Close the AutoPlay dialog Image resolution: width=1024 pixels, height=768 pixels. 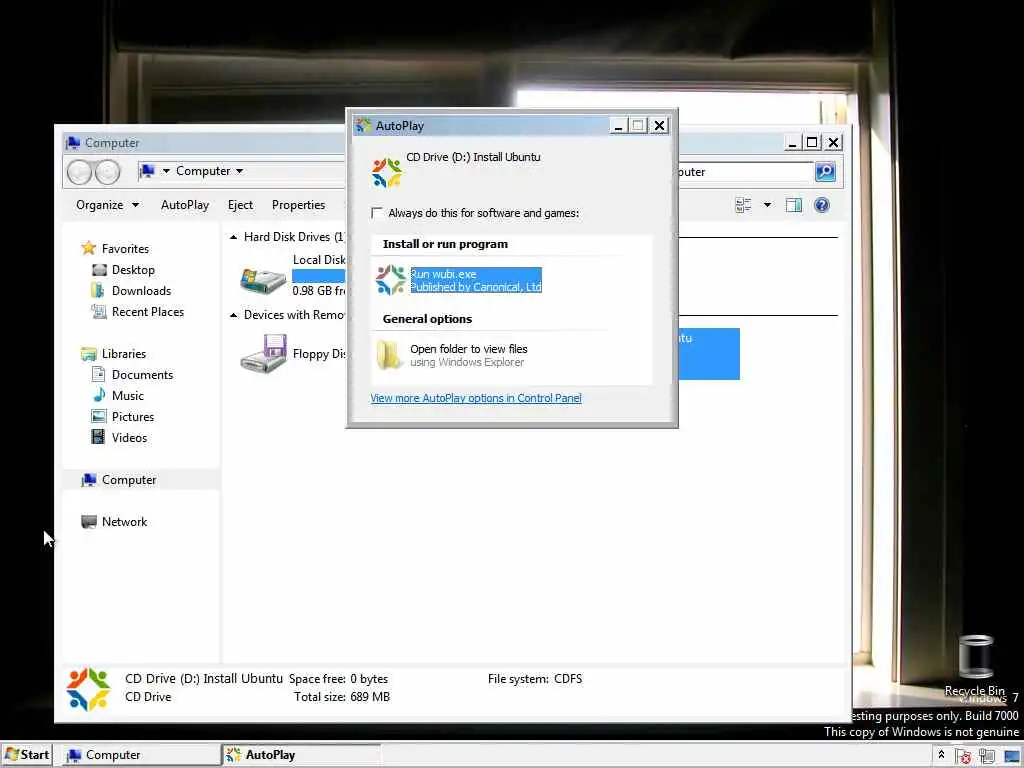click(660, 125)
